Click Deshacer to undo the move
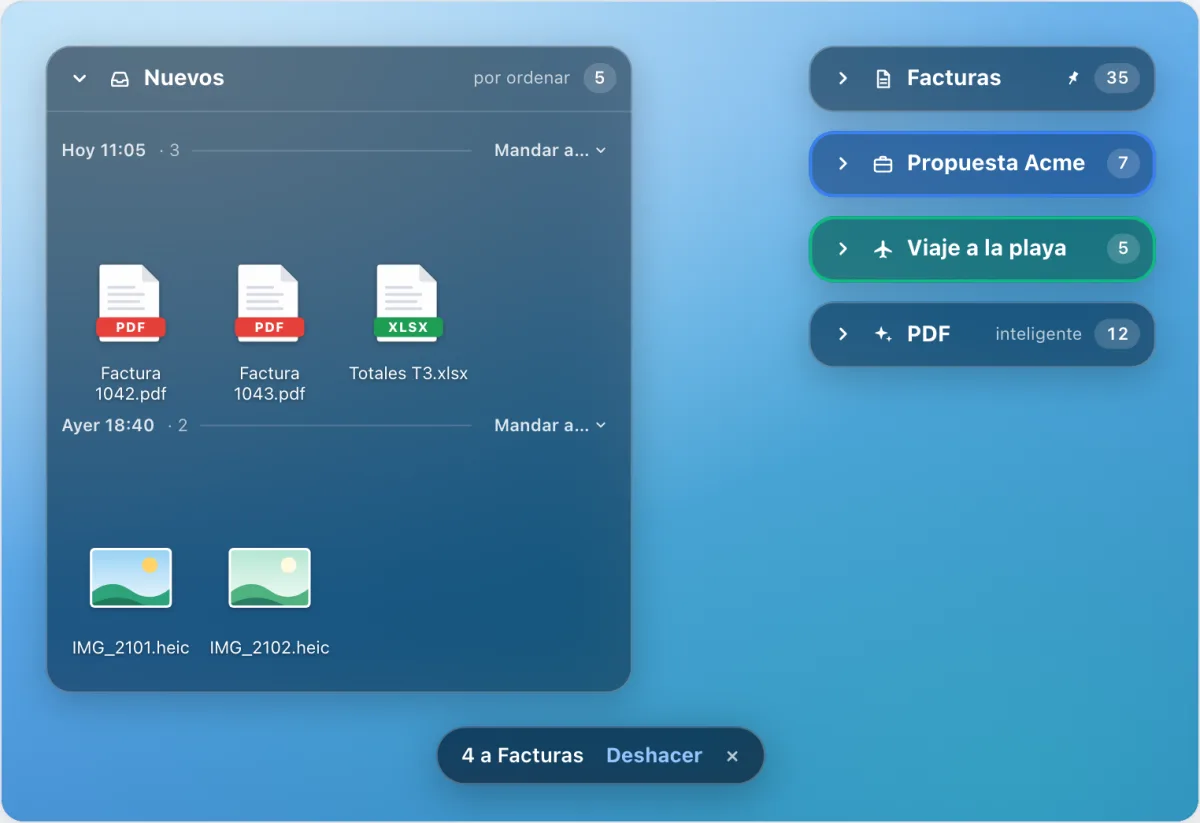Screen dimensions: 1200x823 (x=654, y=755)
